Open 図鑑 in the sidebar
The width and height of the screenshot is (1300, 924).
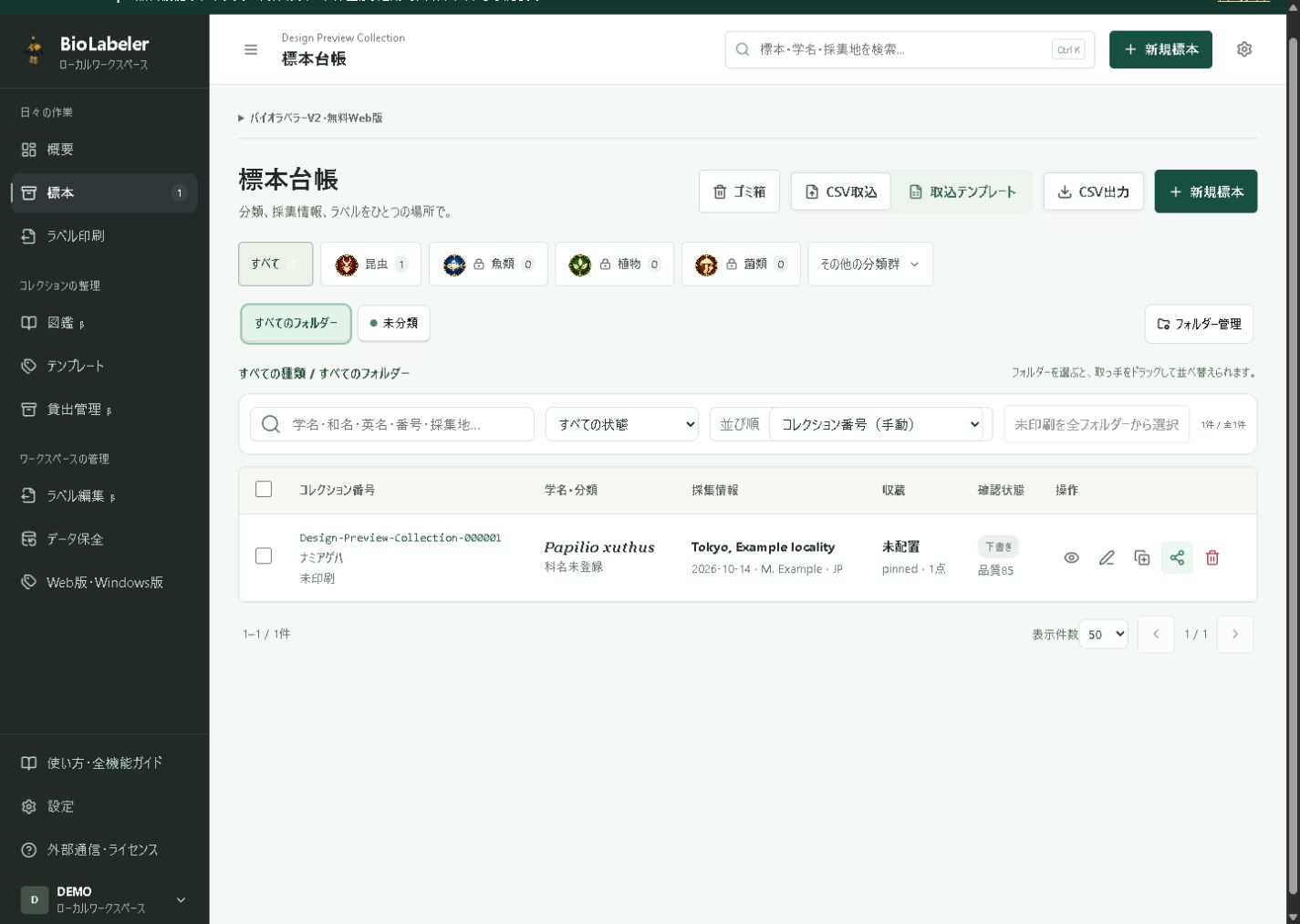click(104, 323)
